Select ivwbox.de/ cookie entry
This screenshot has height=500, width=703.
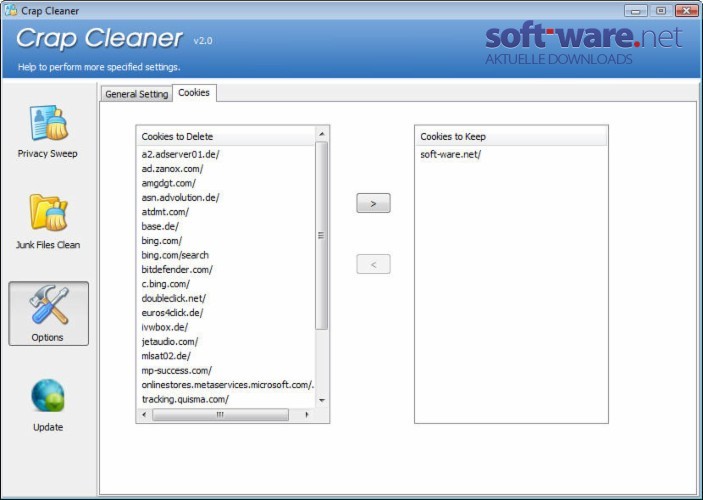pos(165,327)
